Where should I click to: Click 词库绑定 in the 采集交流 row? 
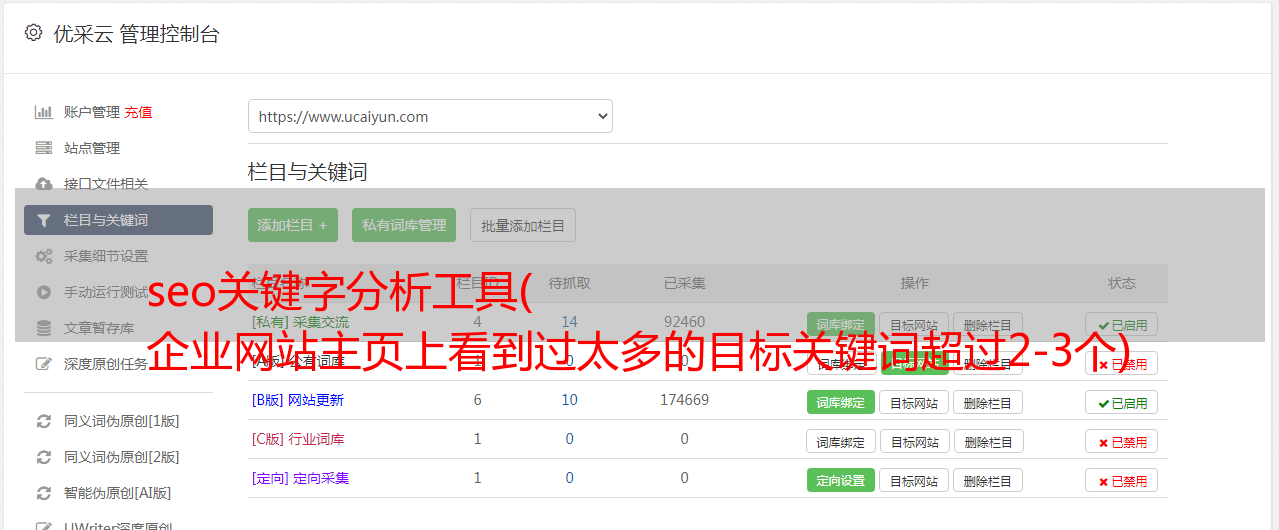pyautogui.click(x=841, y=325)
